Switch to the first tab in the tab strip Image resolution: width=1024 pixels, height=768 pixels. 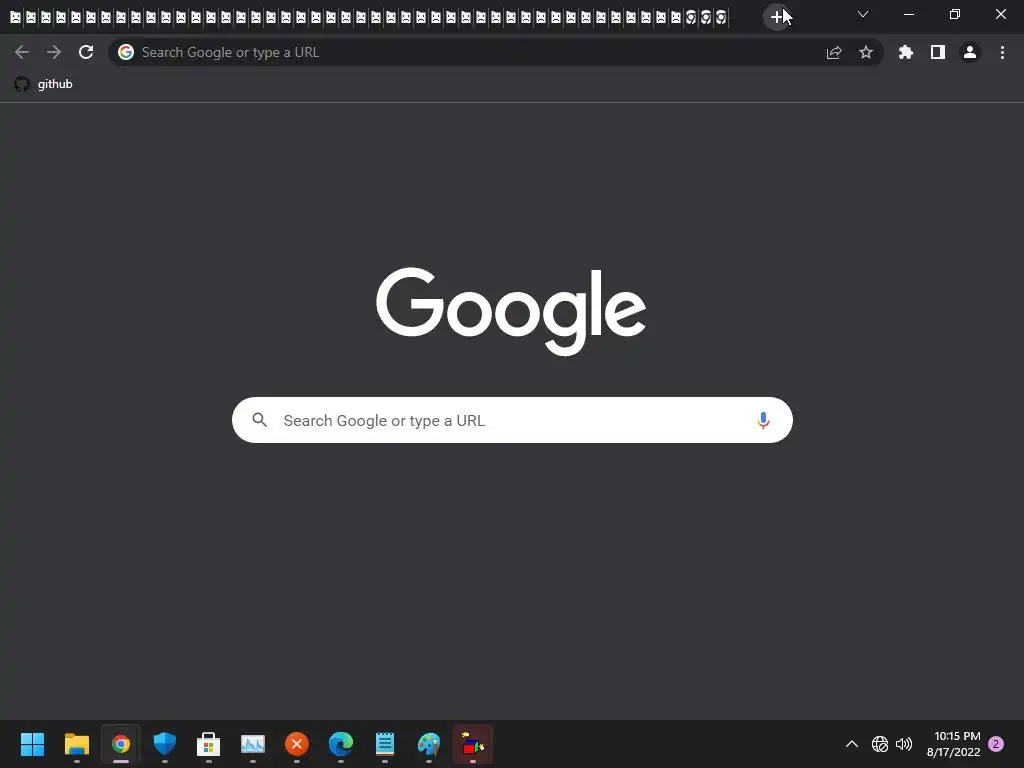[16, 17]
